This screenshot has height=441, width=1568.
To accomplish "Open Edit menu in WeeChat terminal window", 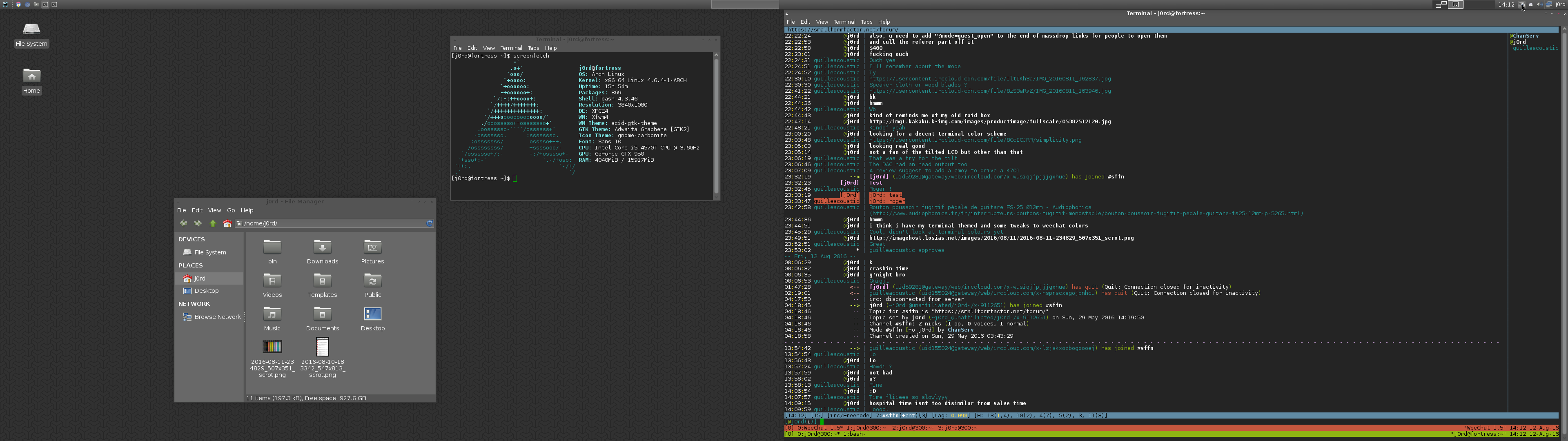I will click(x=805, y=22).
